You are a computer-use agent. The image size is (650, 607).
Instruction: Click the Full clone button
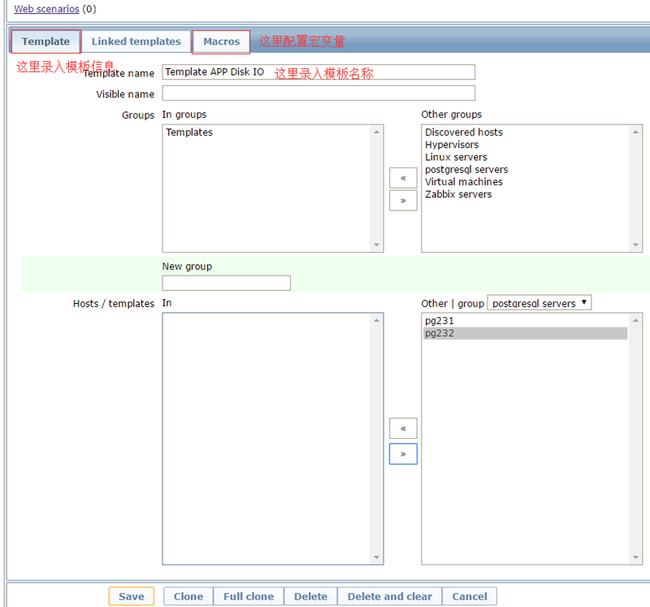[x=248, y=596]
